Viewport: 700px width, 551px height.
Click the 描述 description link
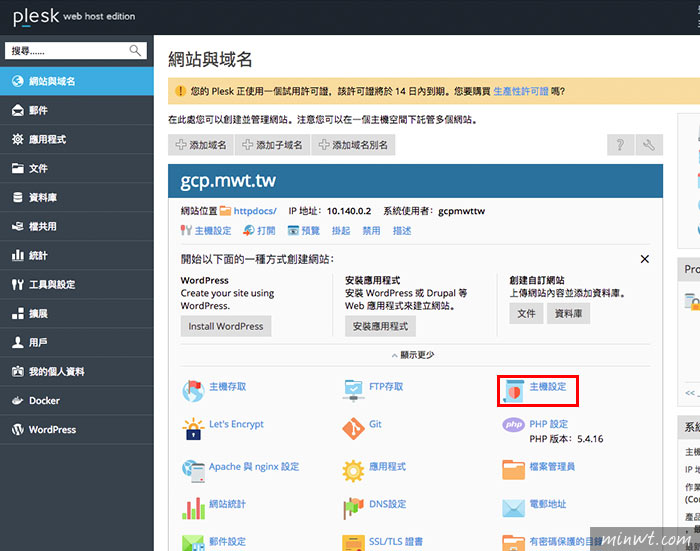pos(402,231)
